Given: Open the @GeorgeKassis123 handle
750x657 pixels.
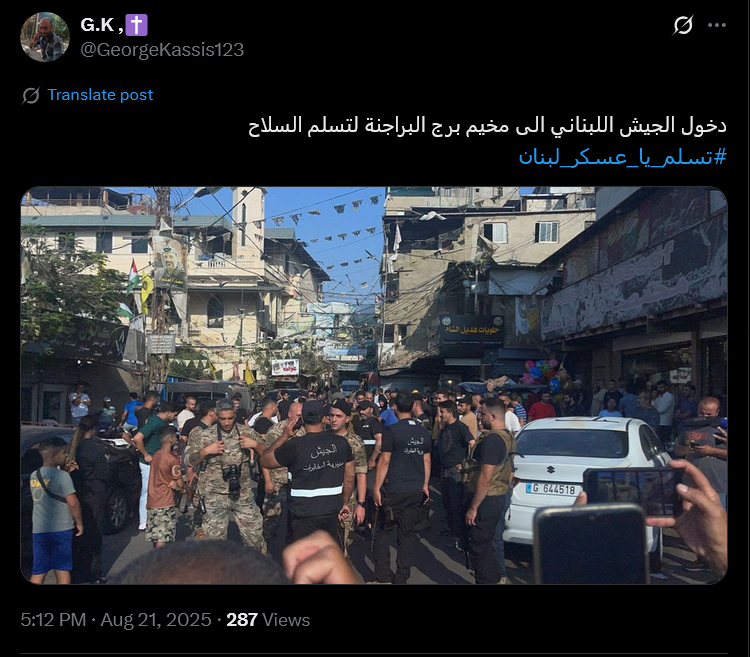Looking at the screenshot, I should click(162, 50).
